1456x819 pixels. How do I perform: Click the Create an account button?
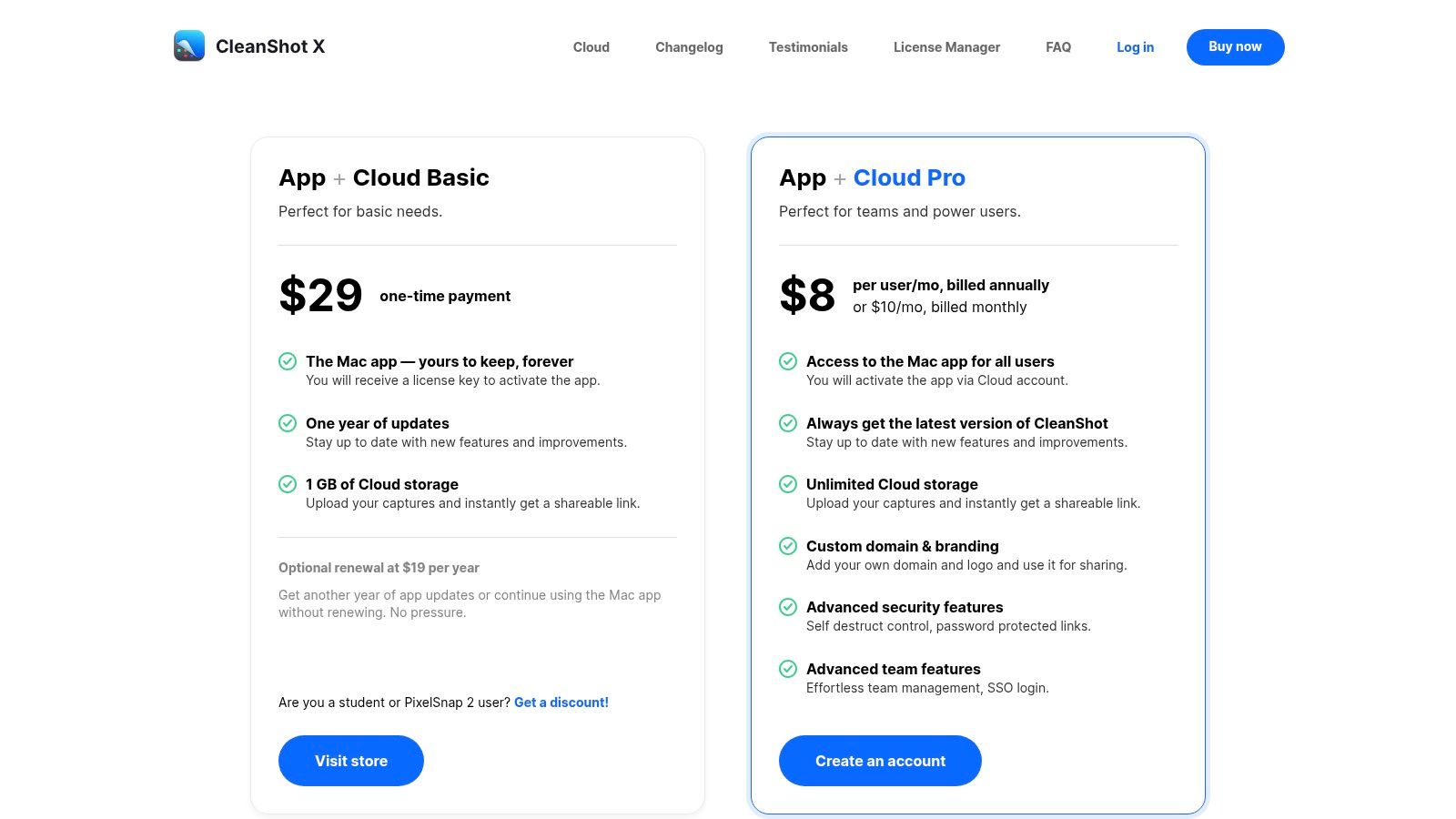point(880,761)
